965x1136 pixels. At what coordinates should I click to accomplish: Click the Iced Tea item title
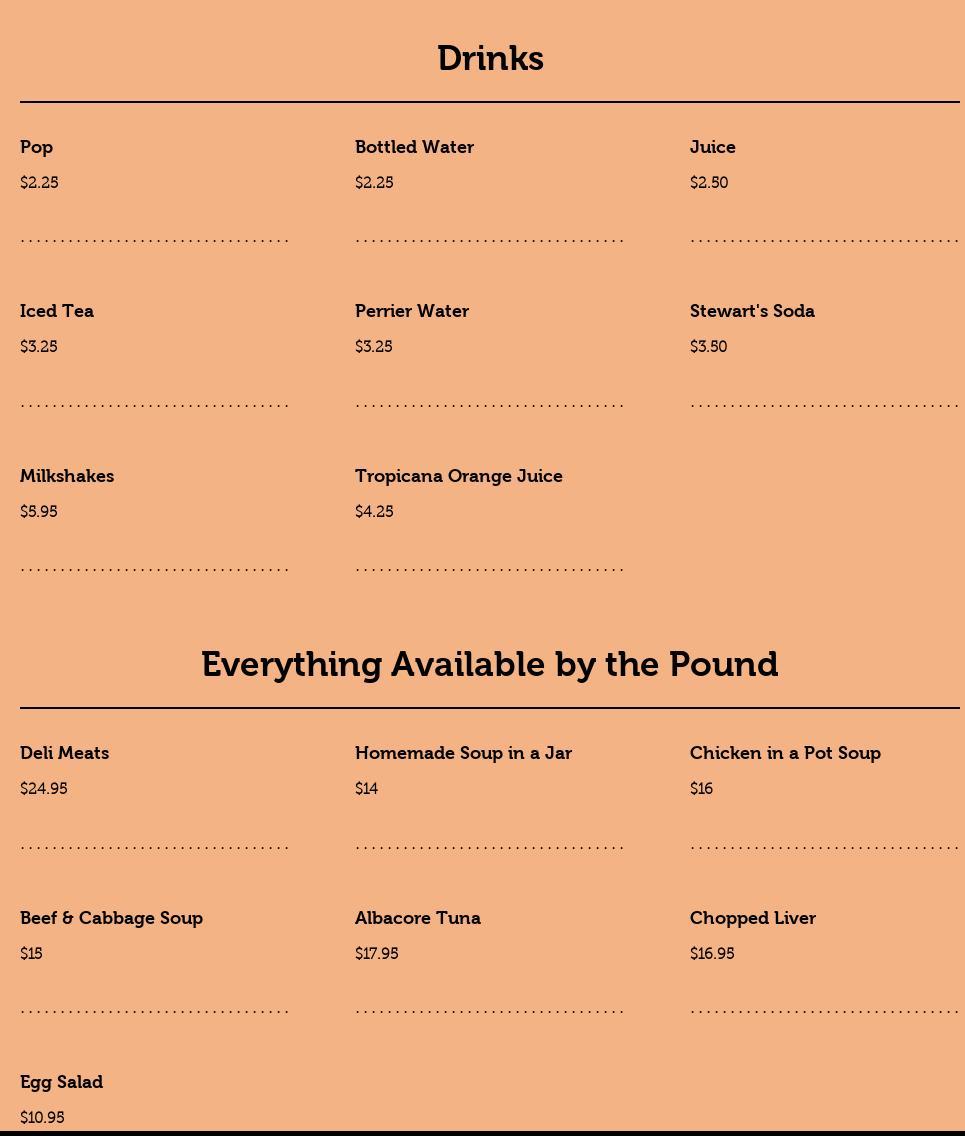(57, 311)
